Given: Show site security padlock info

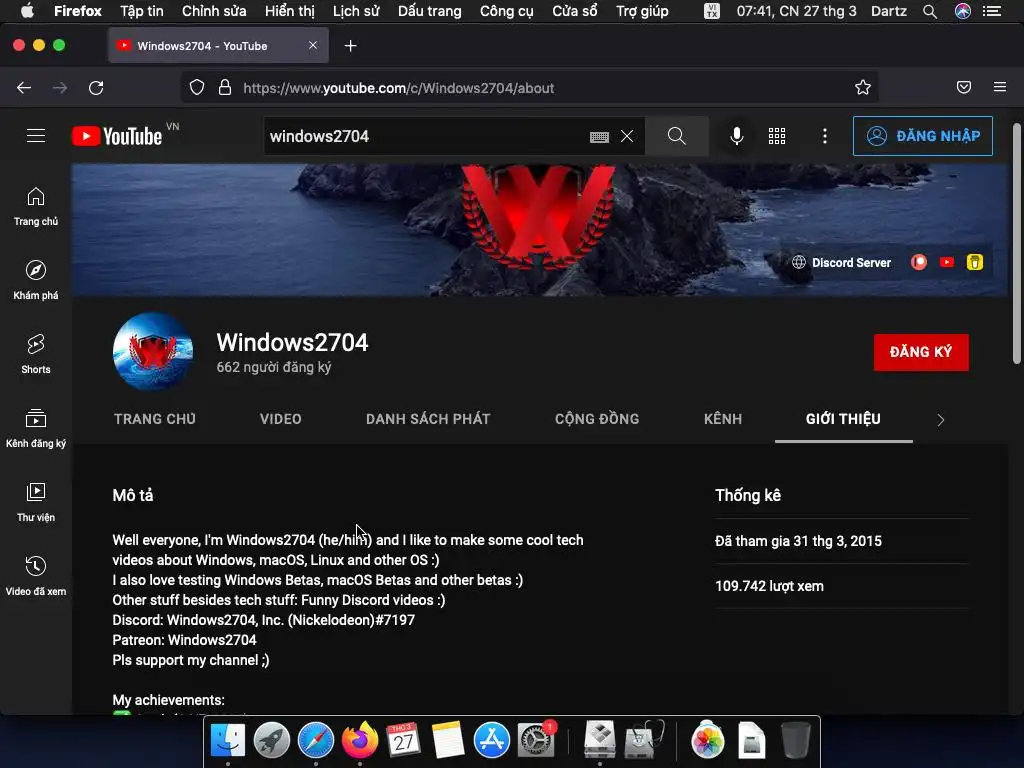Looking at the screenshot, I should [225, 88].
